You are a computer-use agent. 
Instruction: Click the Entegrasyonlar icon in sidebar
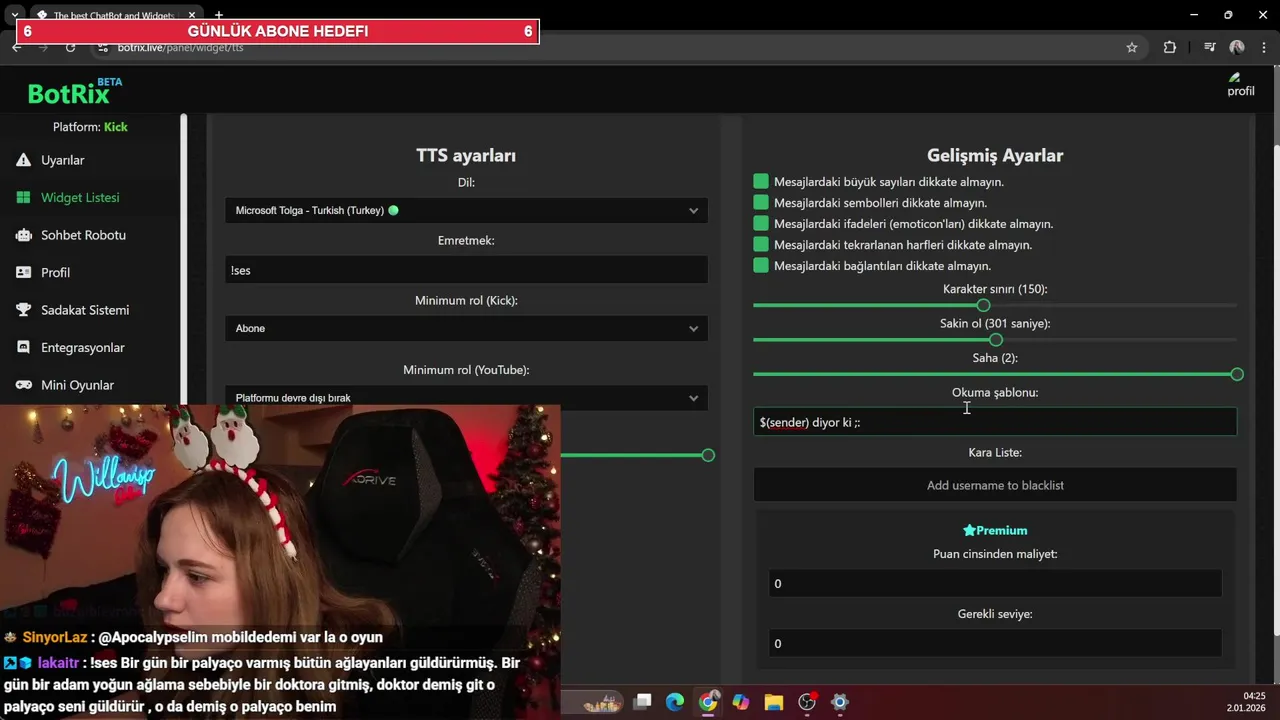(x=23, y=347)
